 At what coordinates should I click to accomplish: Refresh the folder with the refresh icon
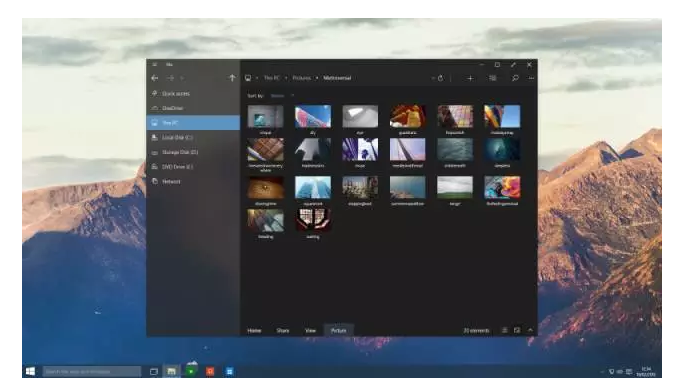[x=440, y=78]
